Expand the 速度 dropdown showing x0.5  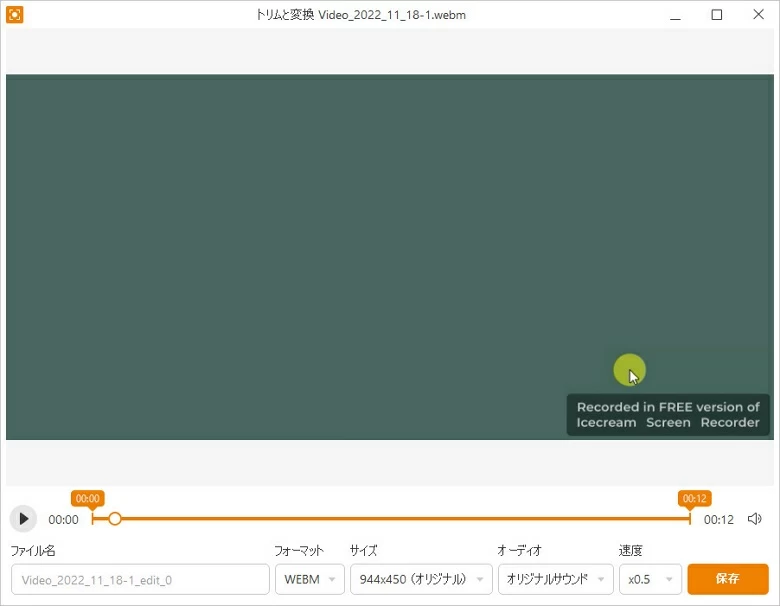pos(650,579)
